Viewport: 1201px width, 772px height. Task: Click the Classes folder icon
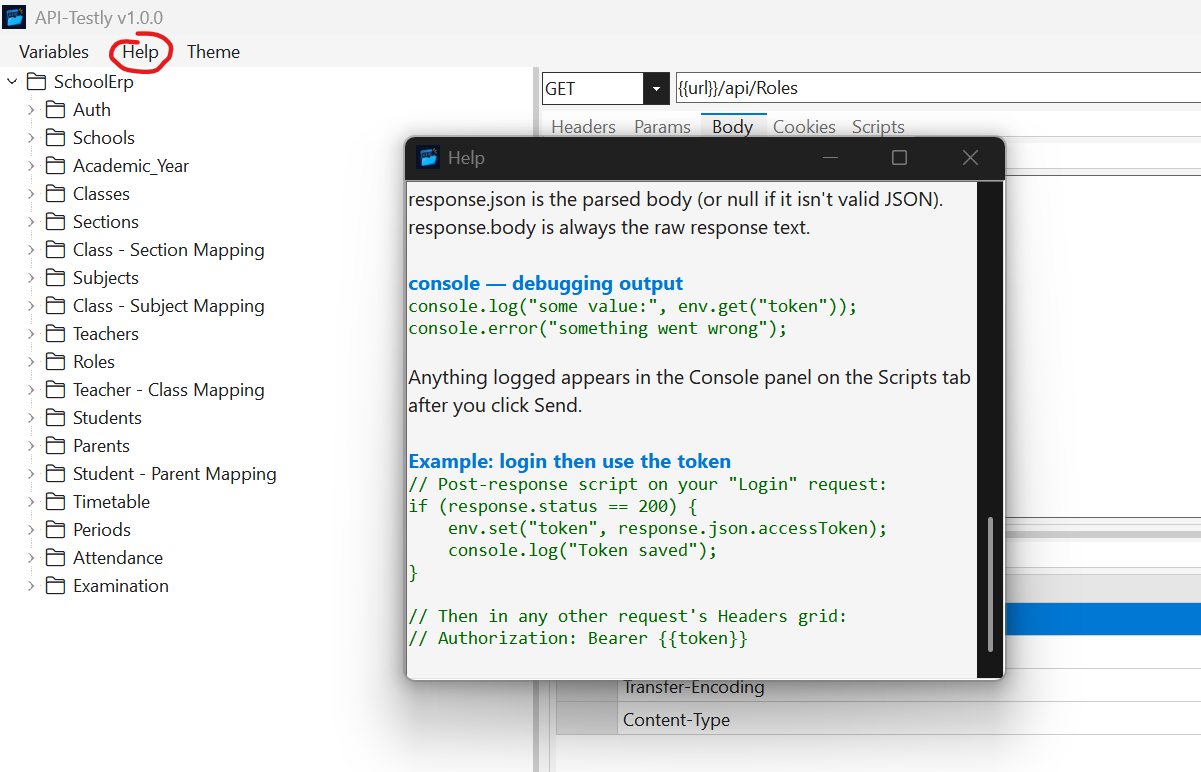(x=56, y=193)
